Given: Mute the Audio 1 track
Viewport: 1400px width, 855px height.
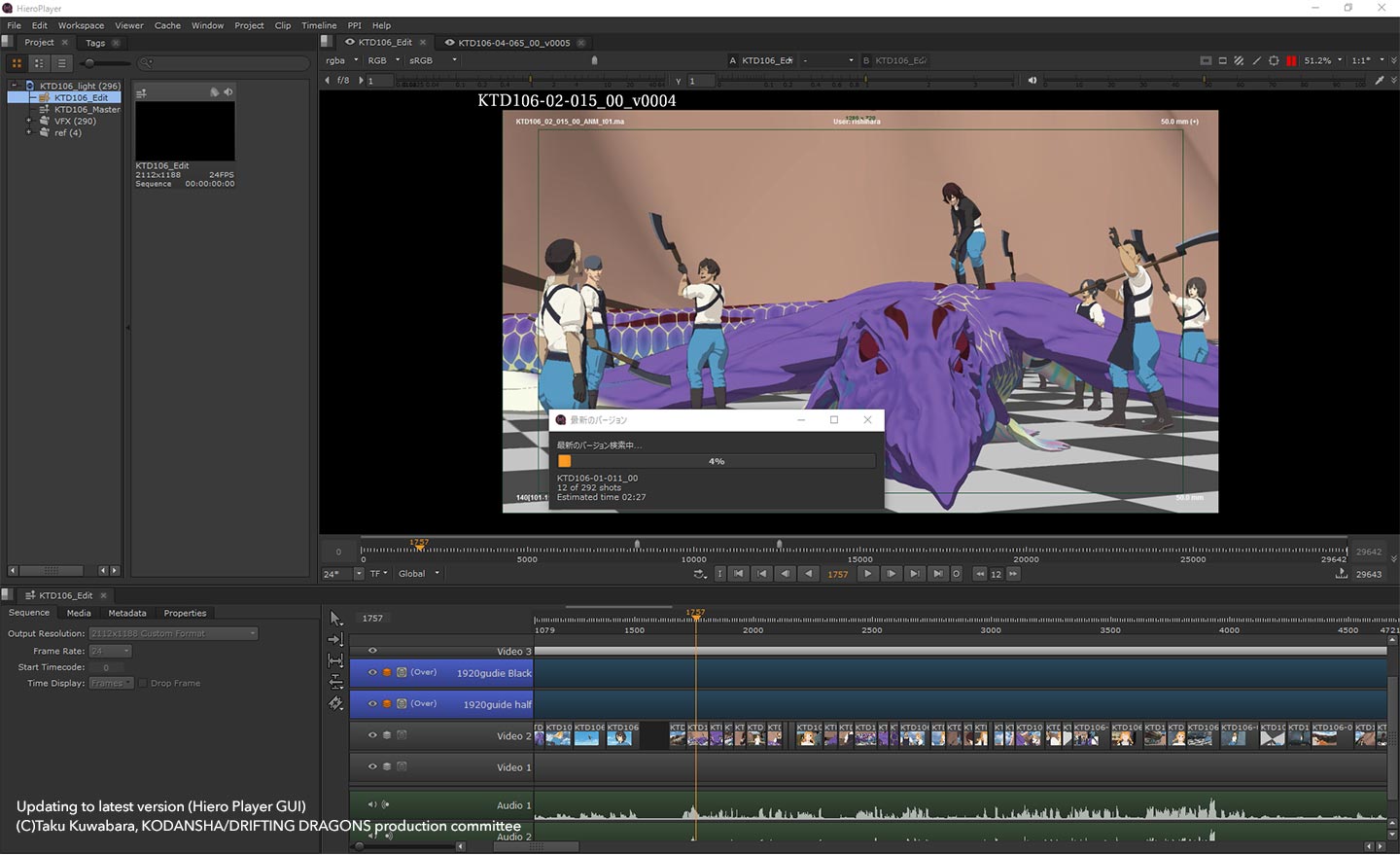Looking at the screenshot, I should 371,804.
